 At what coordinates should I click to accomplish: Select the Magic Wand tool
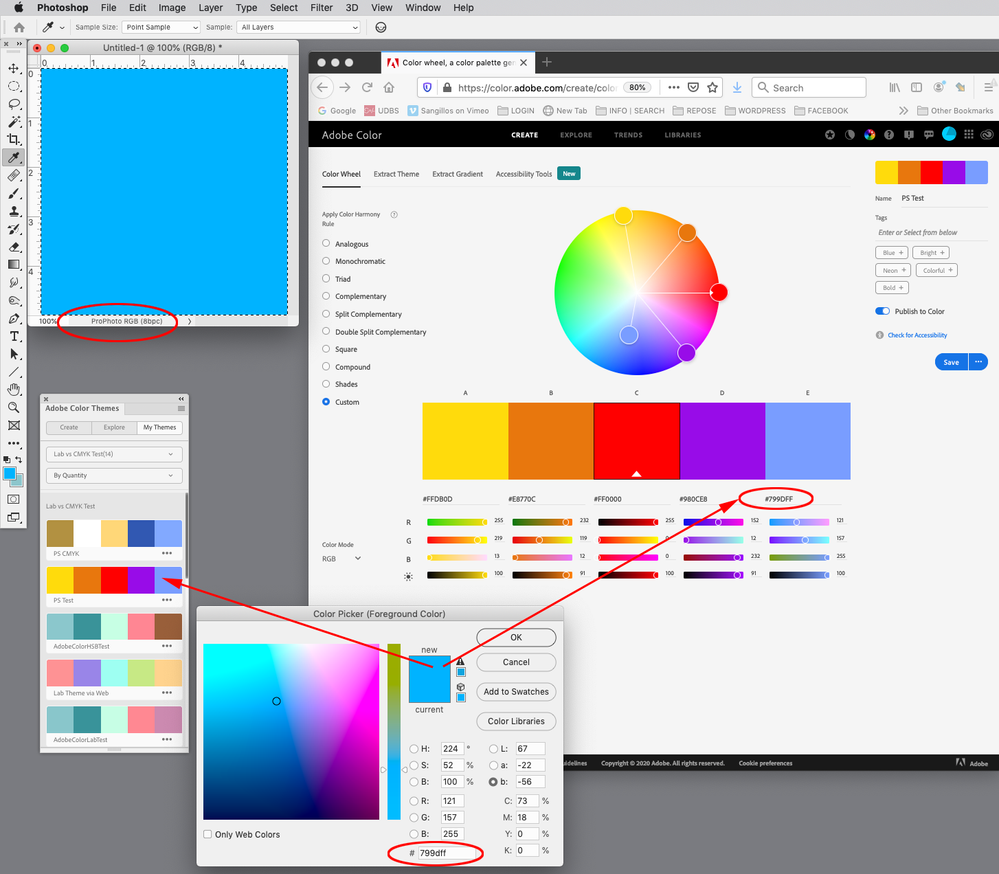coord(13,122)
